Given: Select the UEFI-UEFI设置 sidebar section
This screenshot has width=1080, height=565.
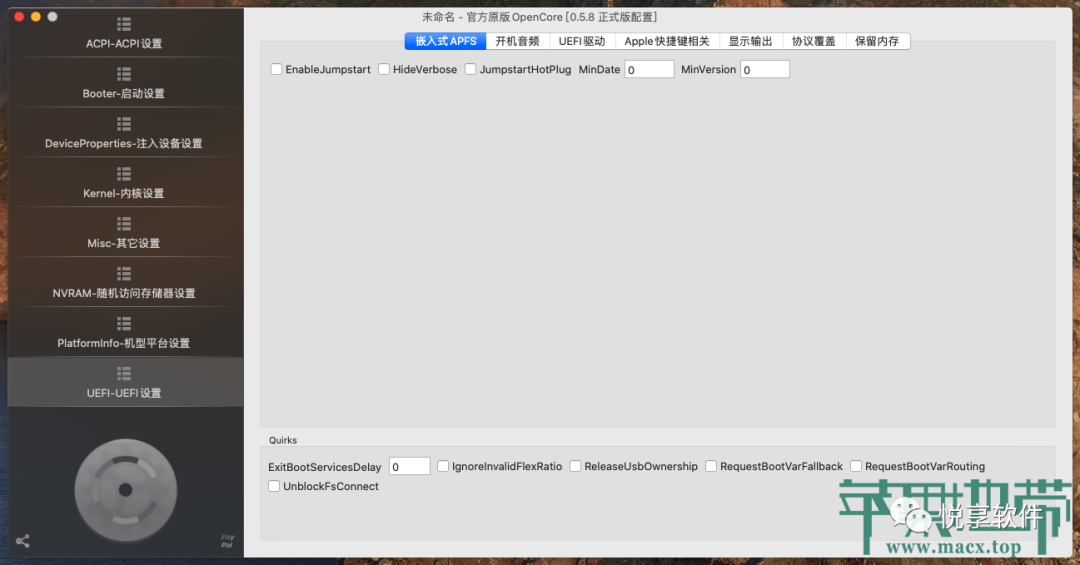Looking at the screenshot, I should coord(124,382).
